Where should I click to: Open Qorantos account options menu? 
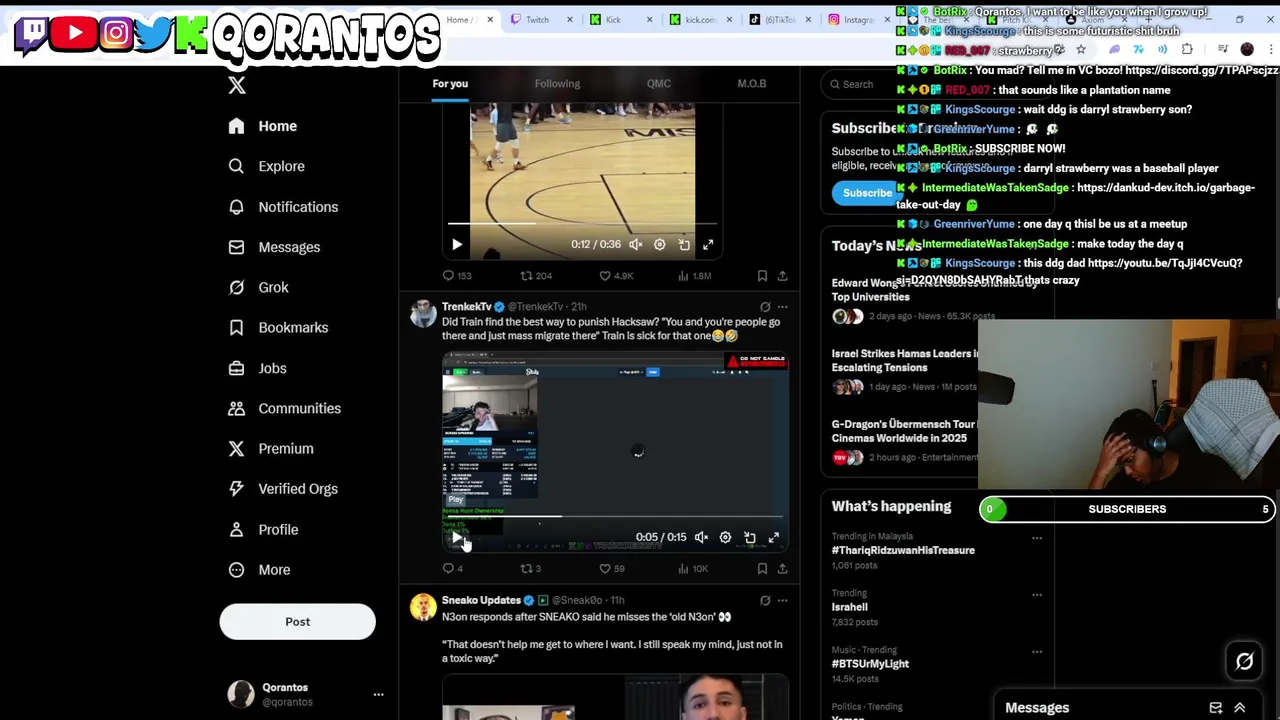pos(378,694)
